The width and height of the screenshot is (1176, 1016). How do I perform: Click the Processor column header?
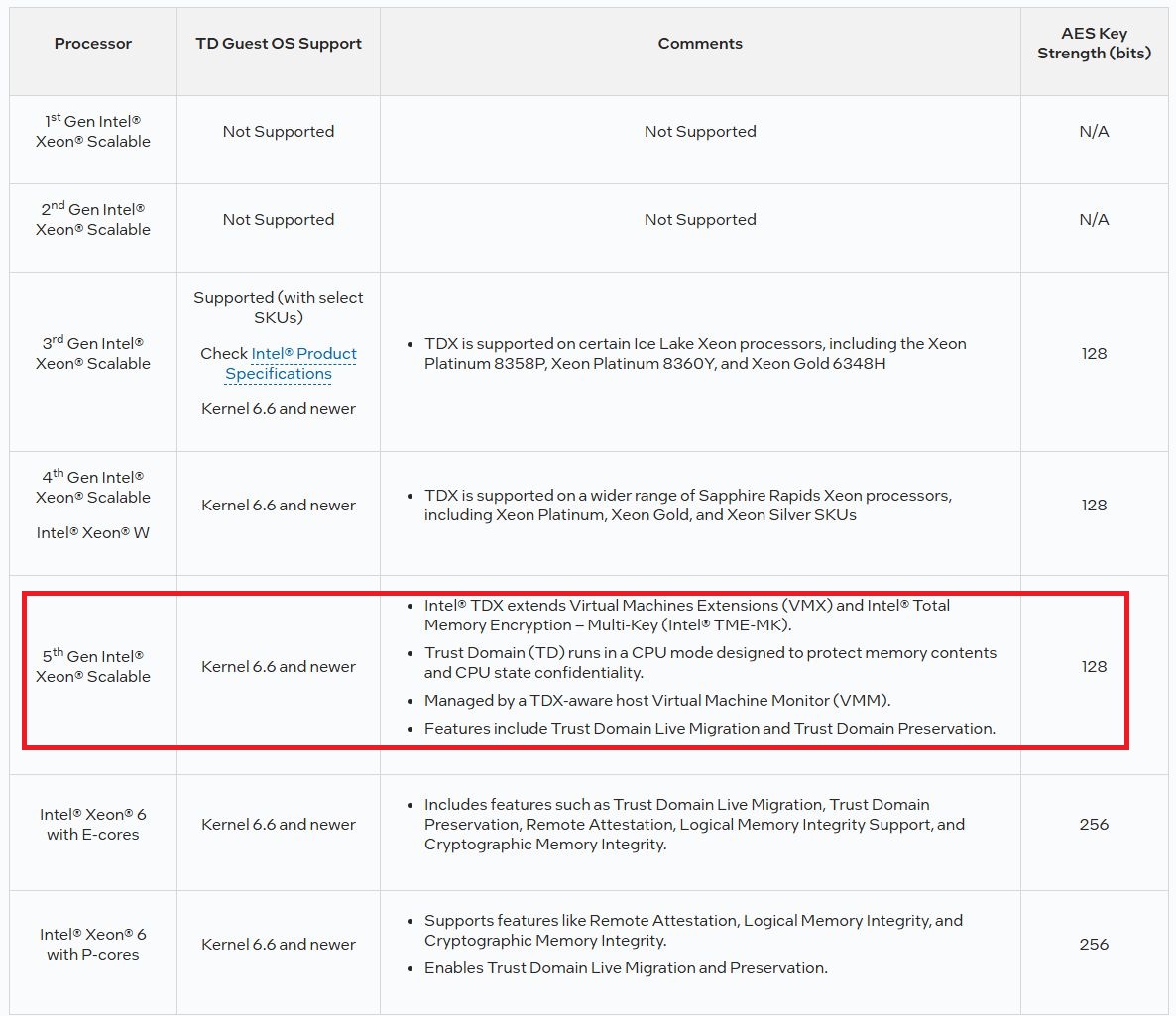pyautogui.click(x=93, y=44)
